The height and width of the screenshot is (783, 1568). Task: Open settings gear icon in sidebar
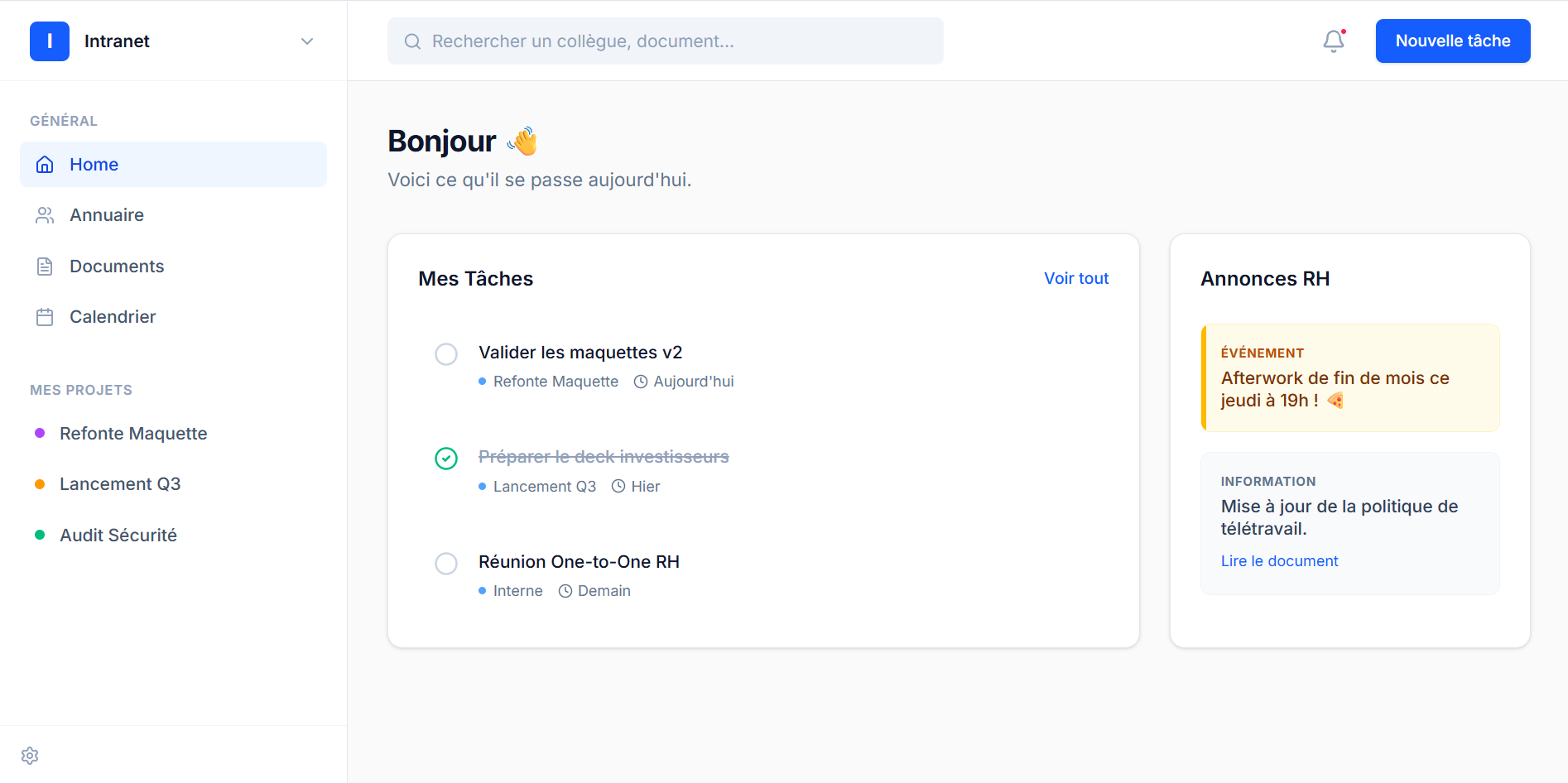click(30, 756)
